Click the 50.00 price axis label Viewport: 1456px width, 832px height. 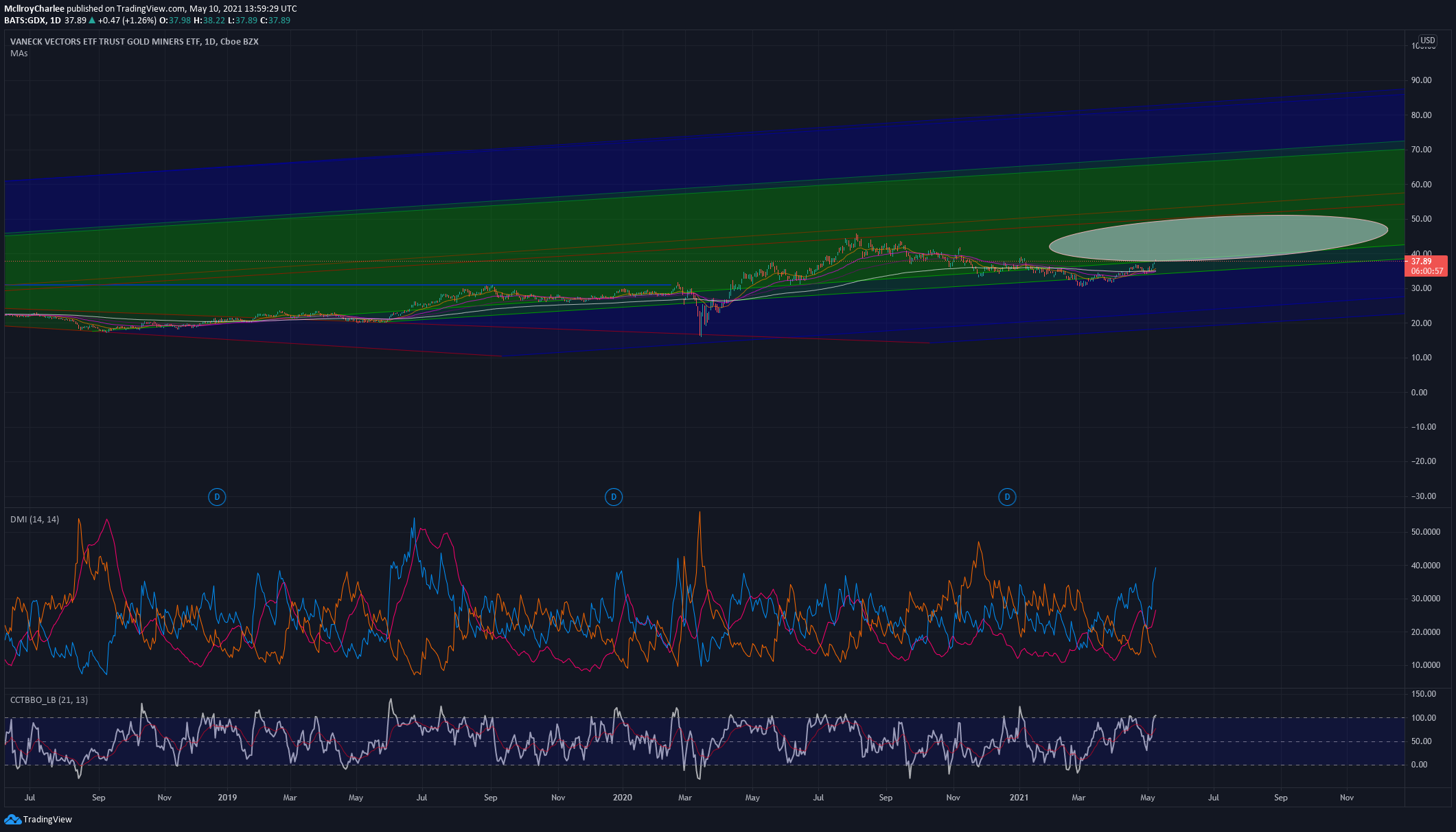tap(1421, 219)
